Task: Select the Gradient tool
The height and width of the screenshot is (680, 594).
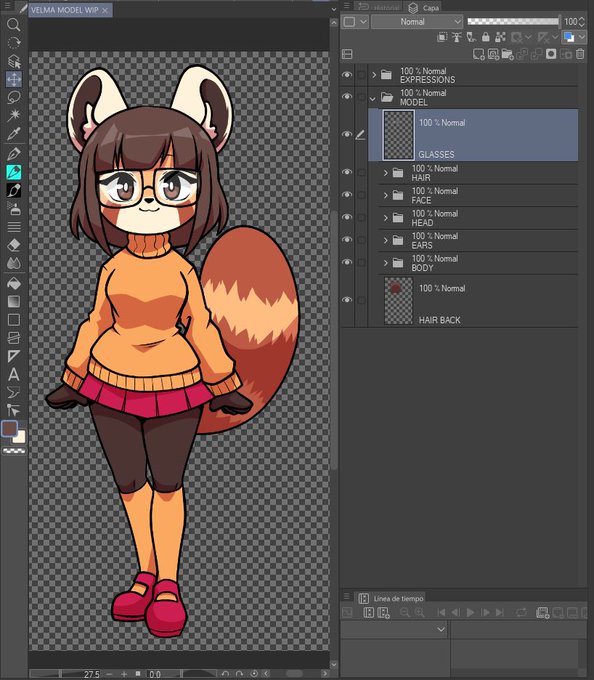Action: [13, 301]
